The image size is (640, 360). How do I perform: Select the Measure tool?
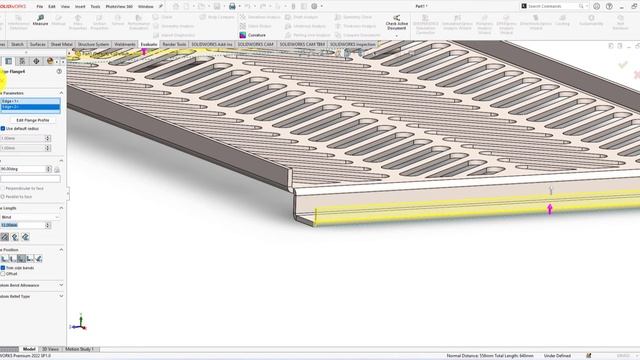click(40, 20)
